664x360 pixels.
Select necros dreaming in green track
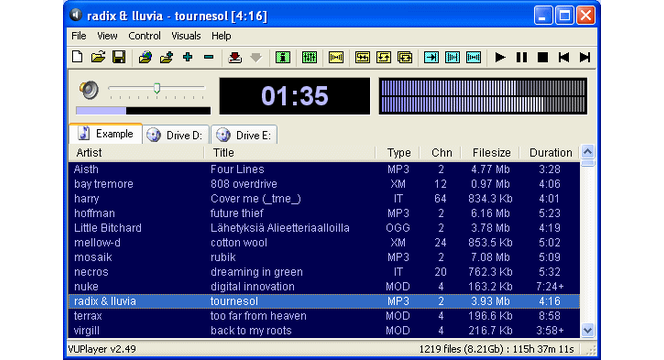[x=324, y=272]
